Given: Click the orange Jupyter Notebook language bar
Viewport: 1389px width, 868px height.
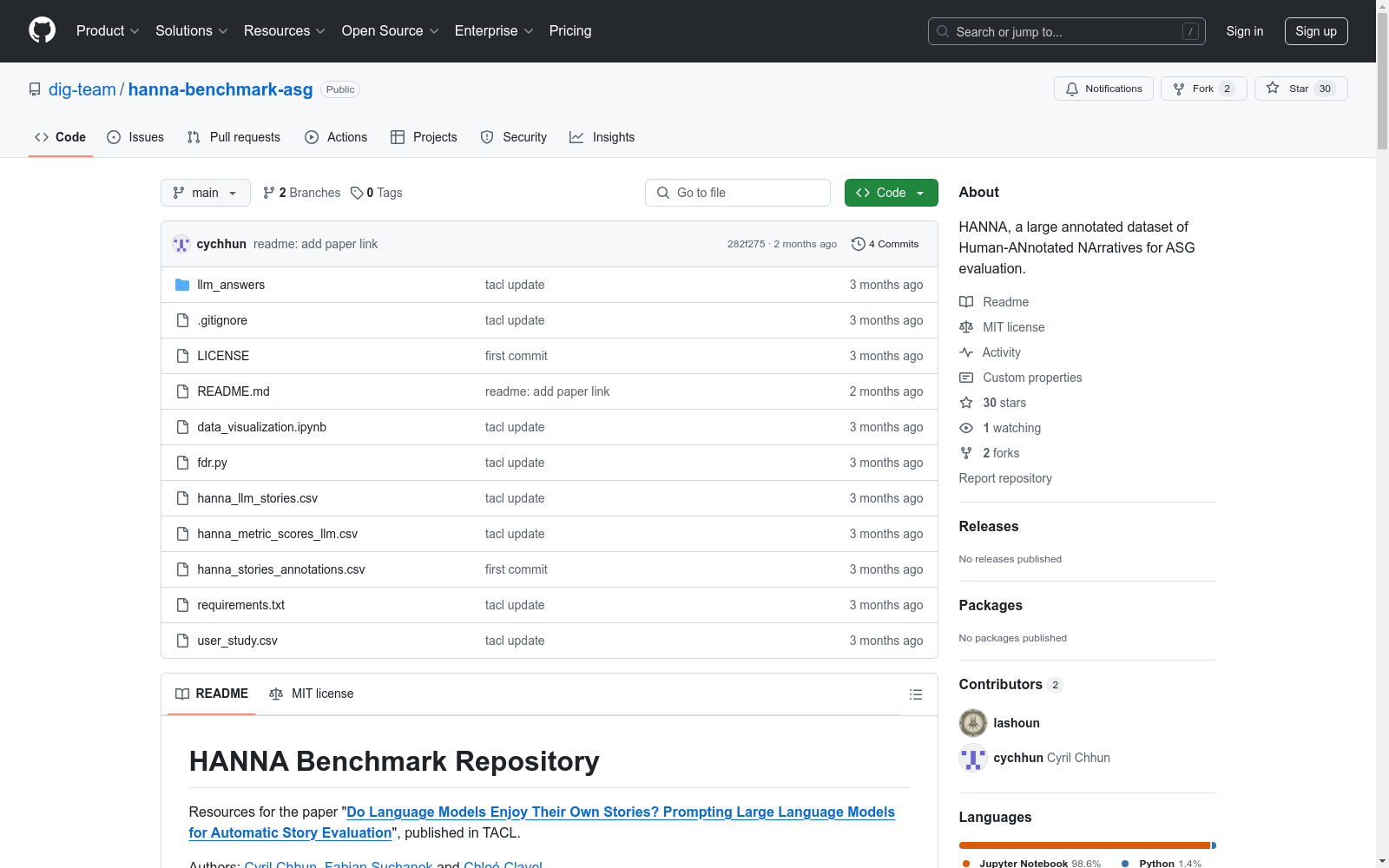Looking at the screenshot, I should (x=1084, y=845).
